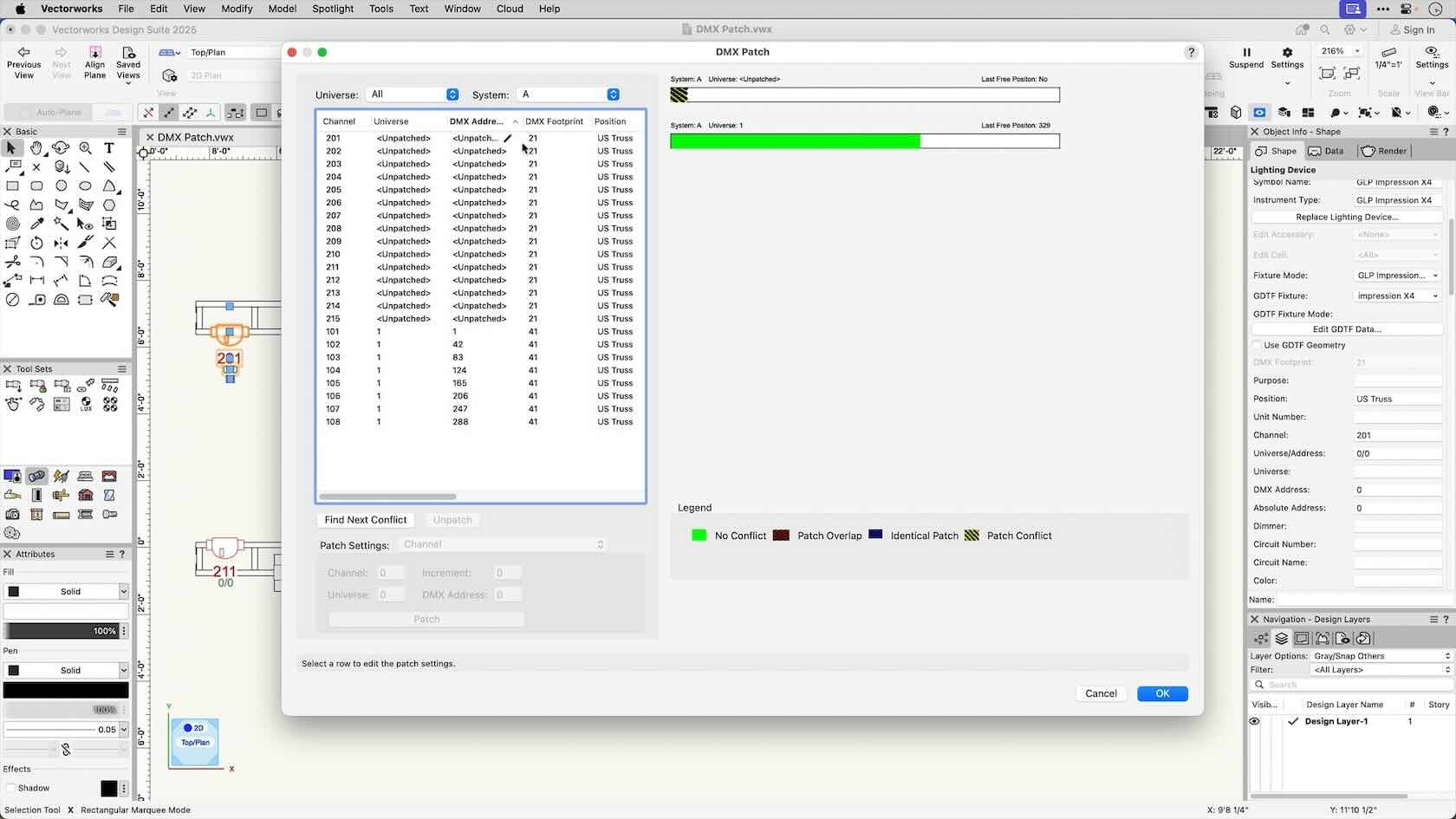Open the Universe dropdown set to All
The height and width of the screenshot is (819, 1456).
[x=413, y=94]
